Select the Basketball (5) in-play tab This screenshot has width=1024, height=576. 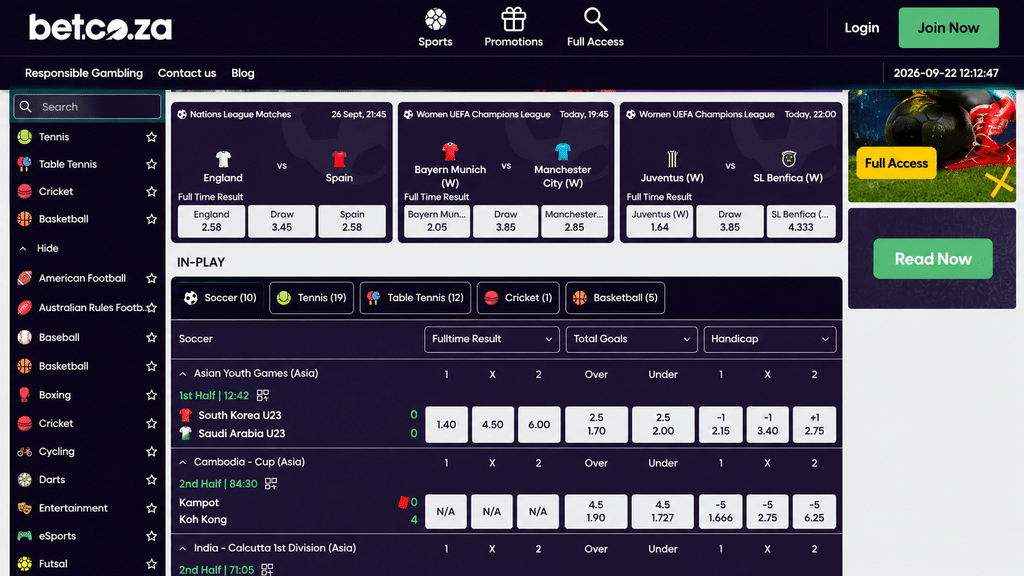coord(615,298)
